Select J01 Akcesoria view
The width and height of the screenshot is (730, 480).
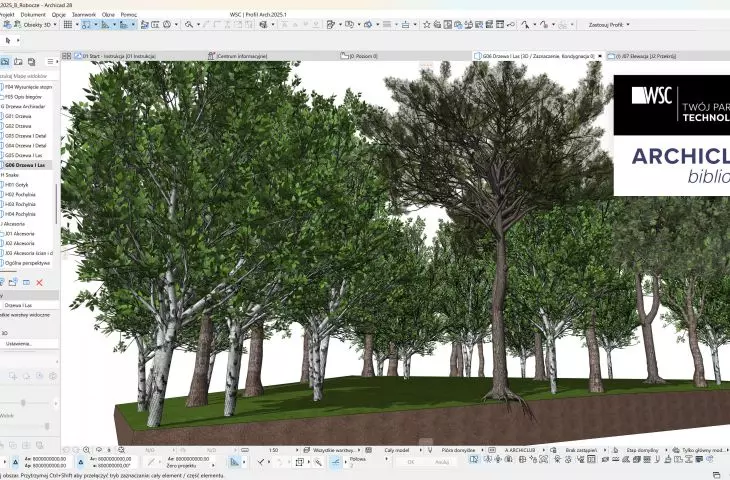coord(20,234)
